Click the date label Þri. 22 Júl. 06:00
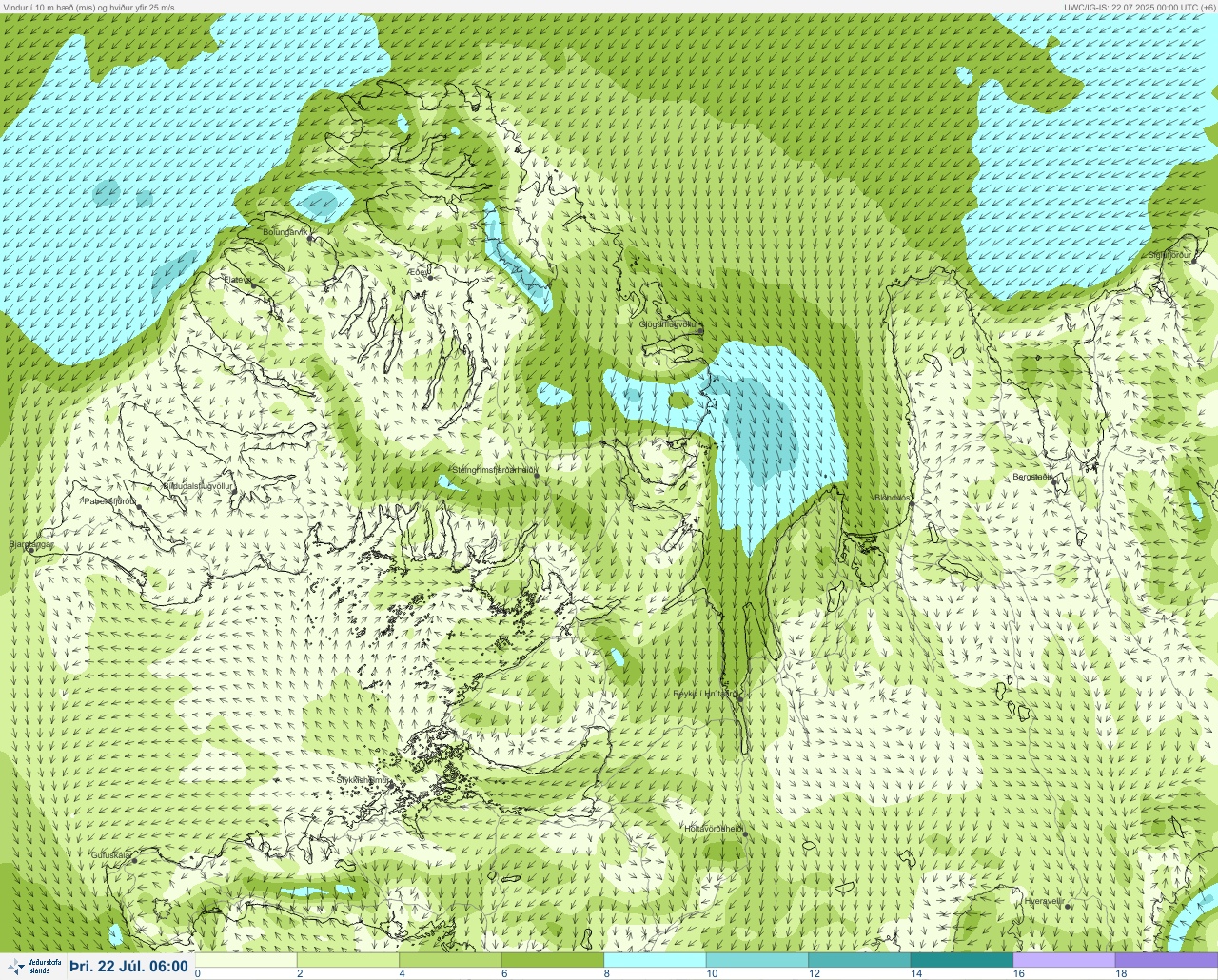 129,967
